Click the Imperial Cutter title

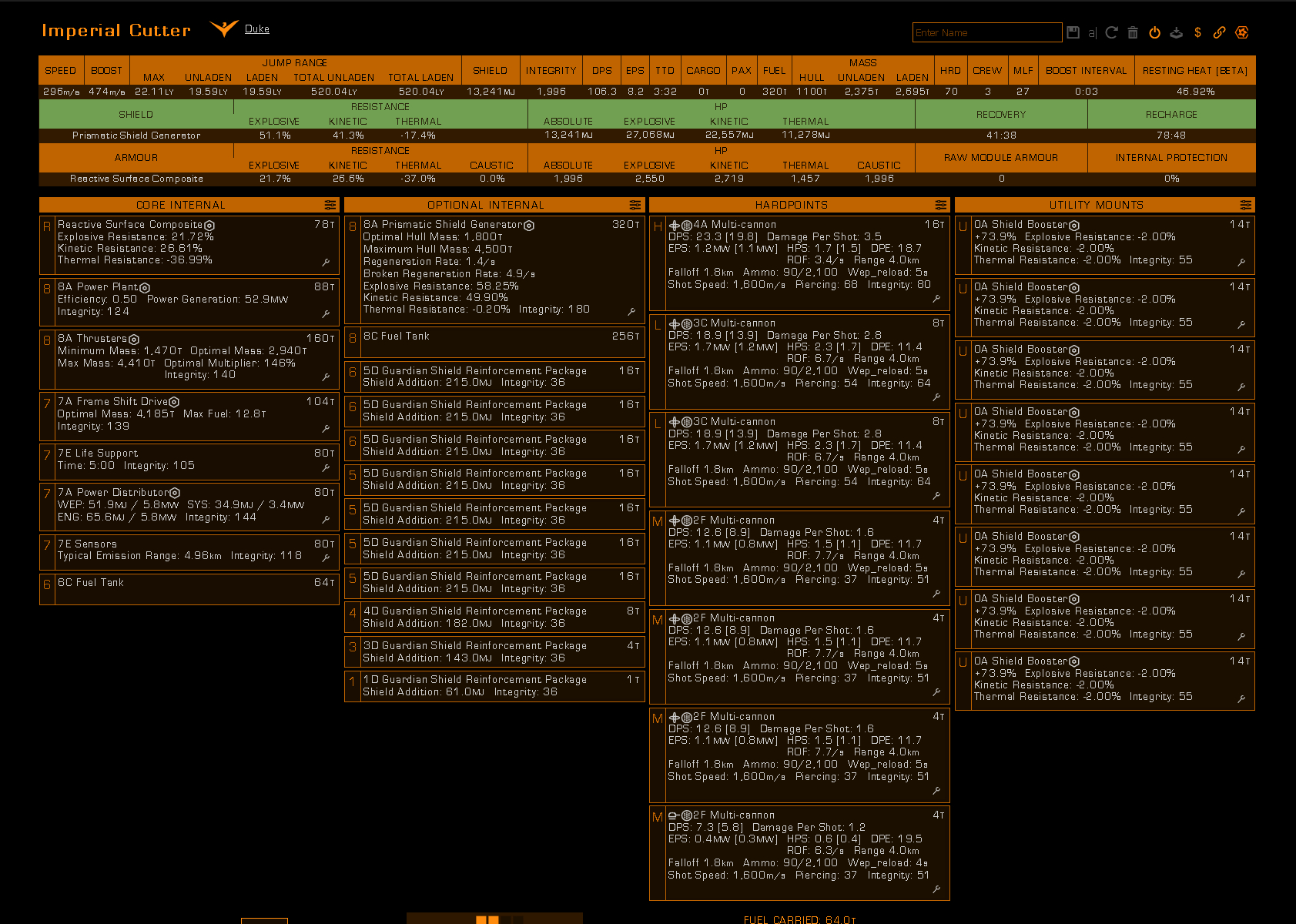116,31
